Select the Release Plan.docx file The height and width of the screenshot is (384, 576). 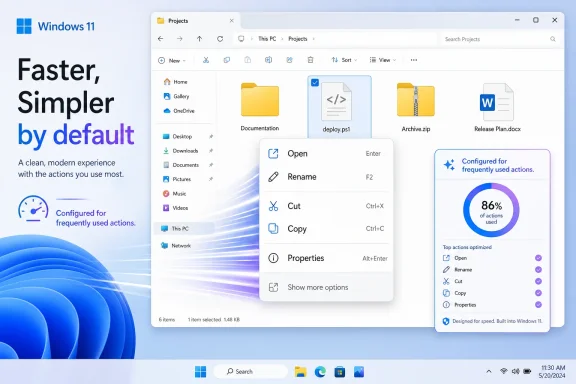pos(497,107)
